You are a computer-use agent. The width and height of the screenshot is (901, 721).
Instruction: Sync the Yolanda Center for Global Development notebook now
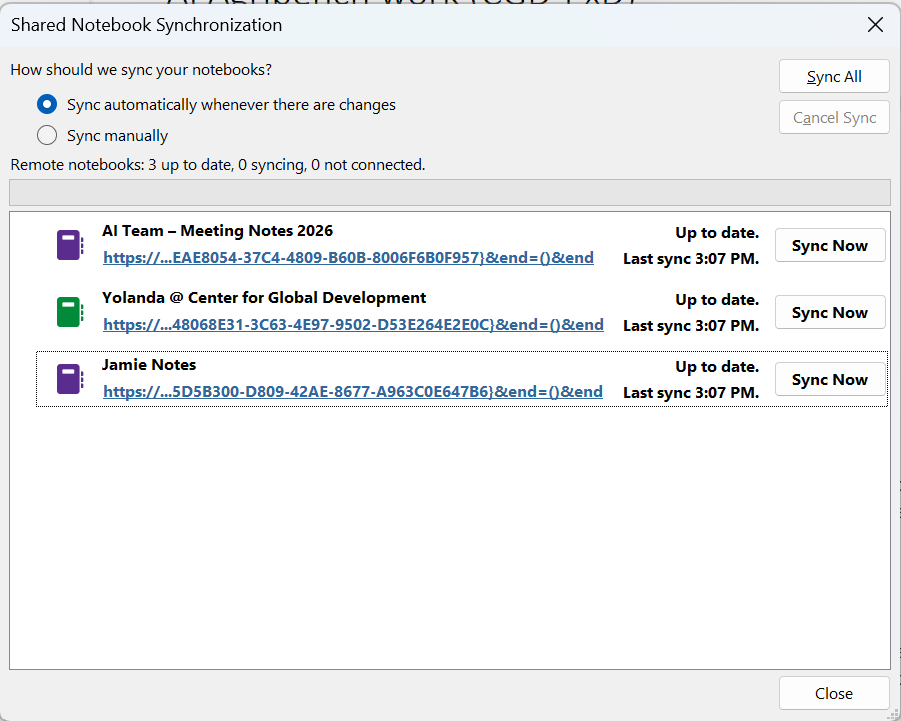click(830, 313)
